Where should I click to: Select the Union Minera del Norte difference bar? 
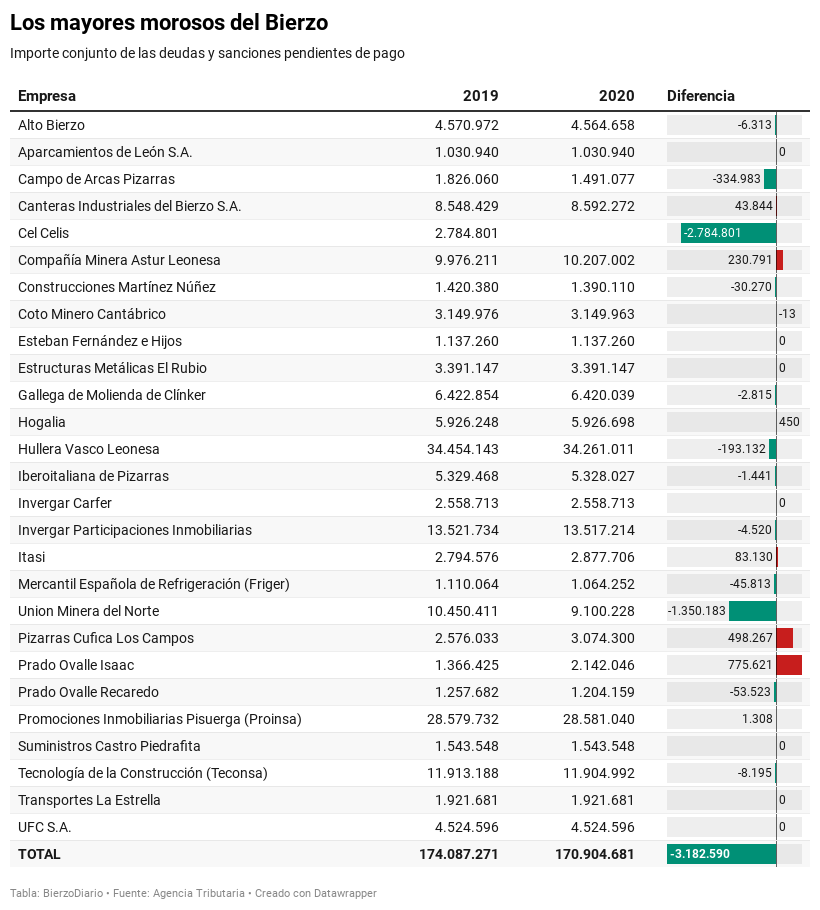pos(753,611)
